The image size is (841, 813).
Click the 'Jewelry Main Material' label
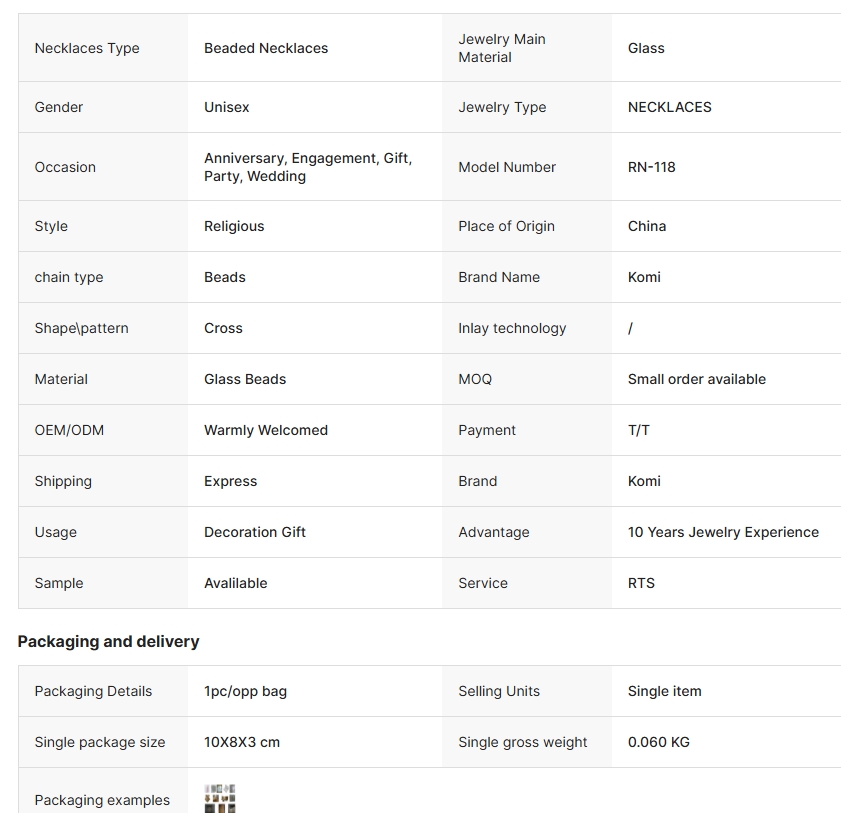pos(502,48)
